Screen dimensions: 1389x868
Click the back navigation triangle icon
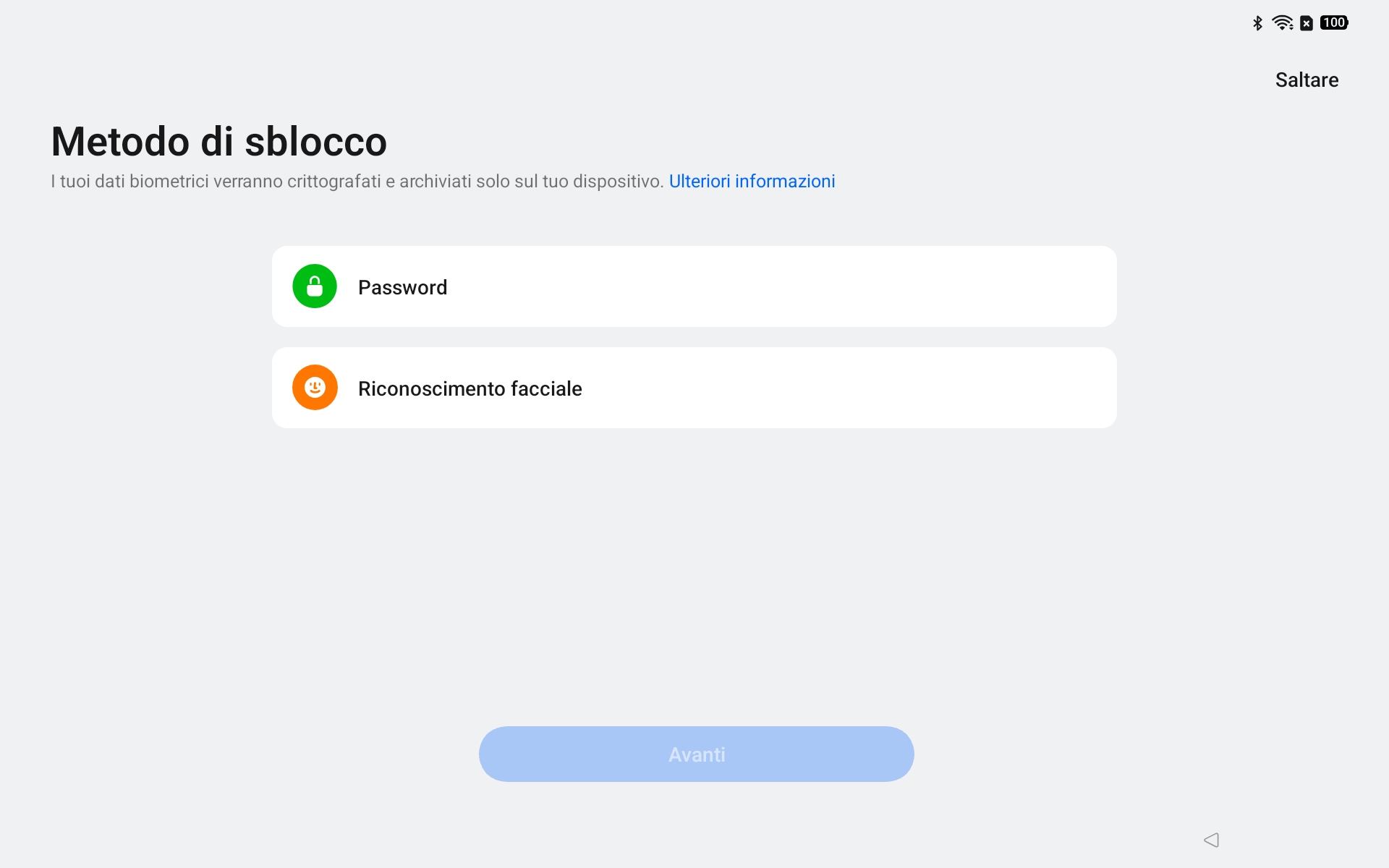[1212, 840]
